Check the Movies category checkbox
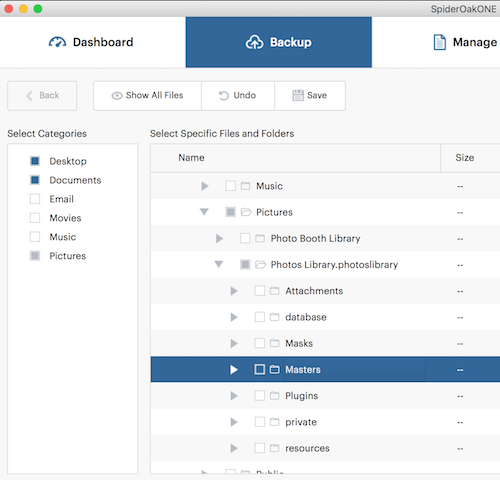 (35, 218)
